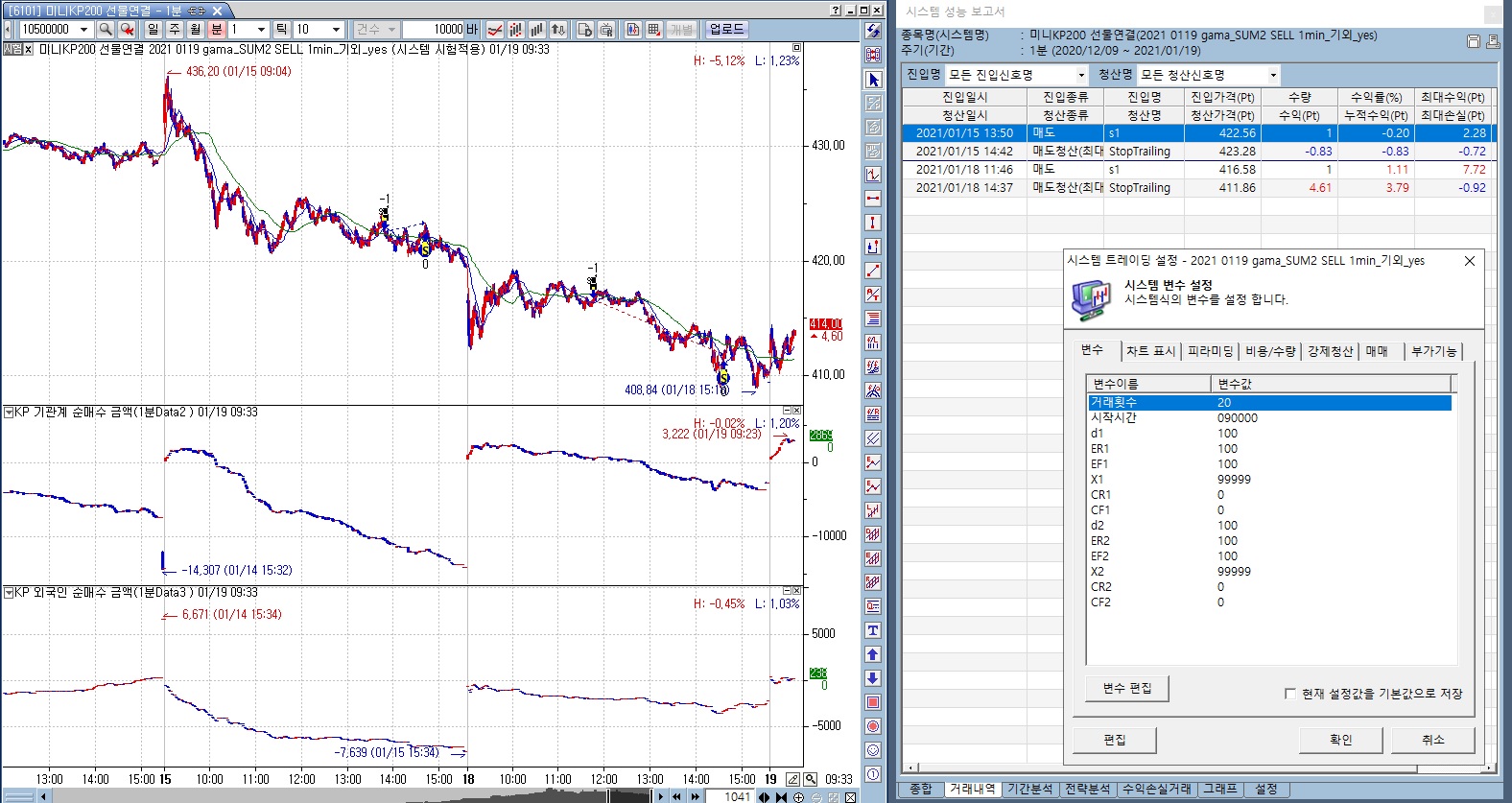Select the diagonal trend line tool

873,271
